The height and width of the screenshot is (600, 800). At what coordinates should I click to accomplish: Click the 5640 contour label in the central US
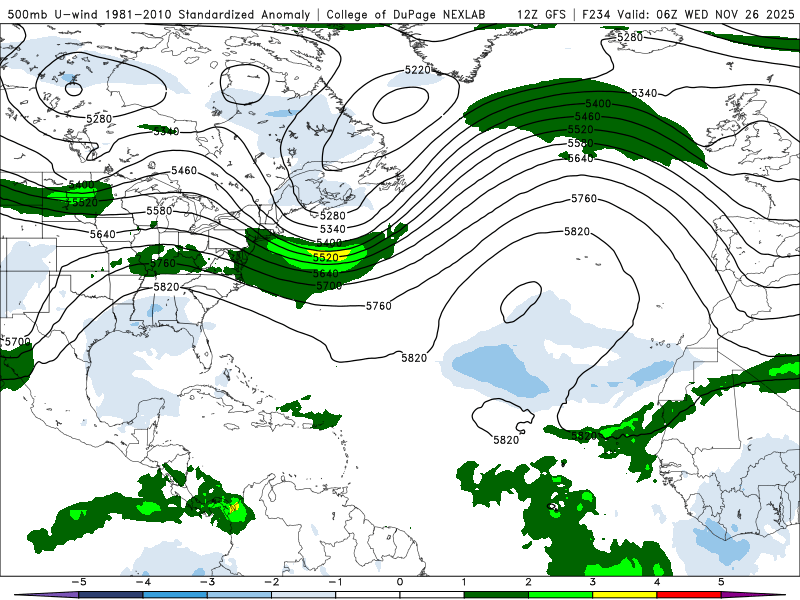[x=103, y=234]
